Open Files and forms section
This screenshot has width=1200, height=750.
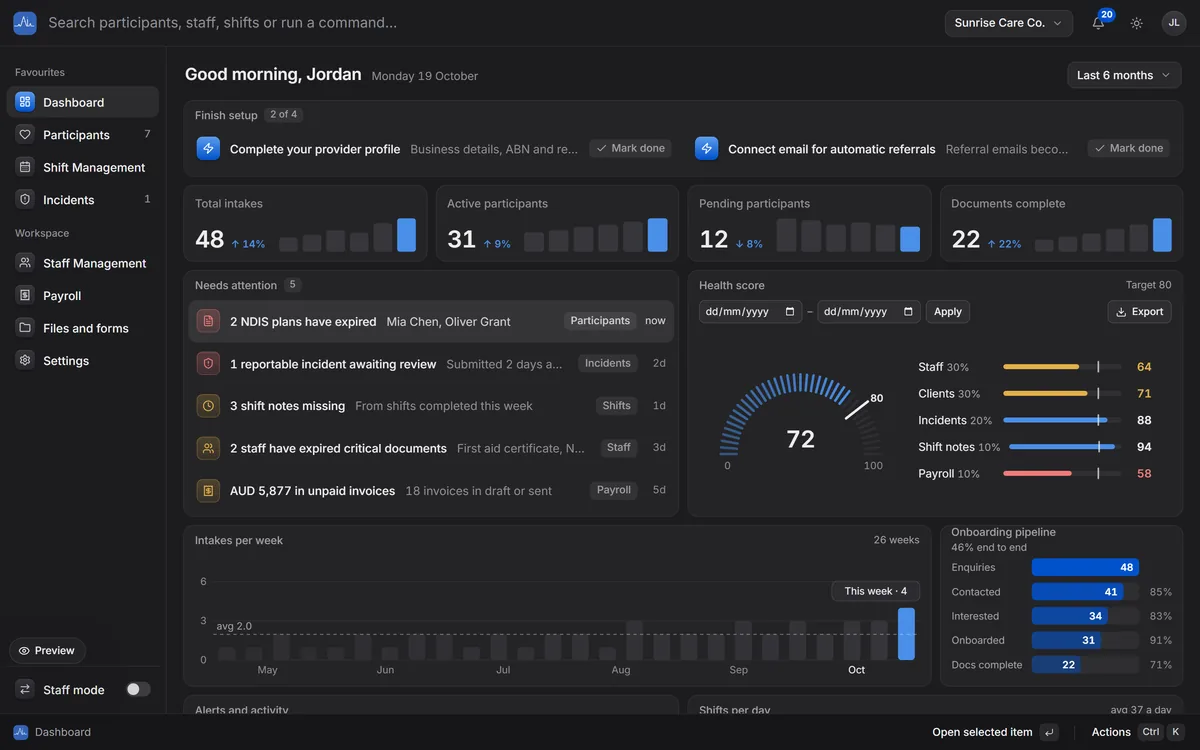tap(83, 328)
